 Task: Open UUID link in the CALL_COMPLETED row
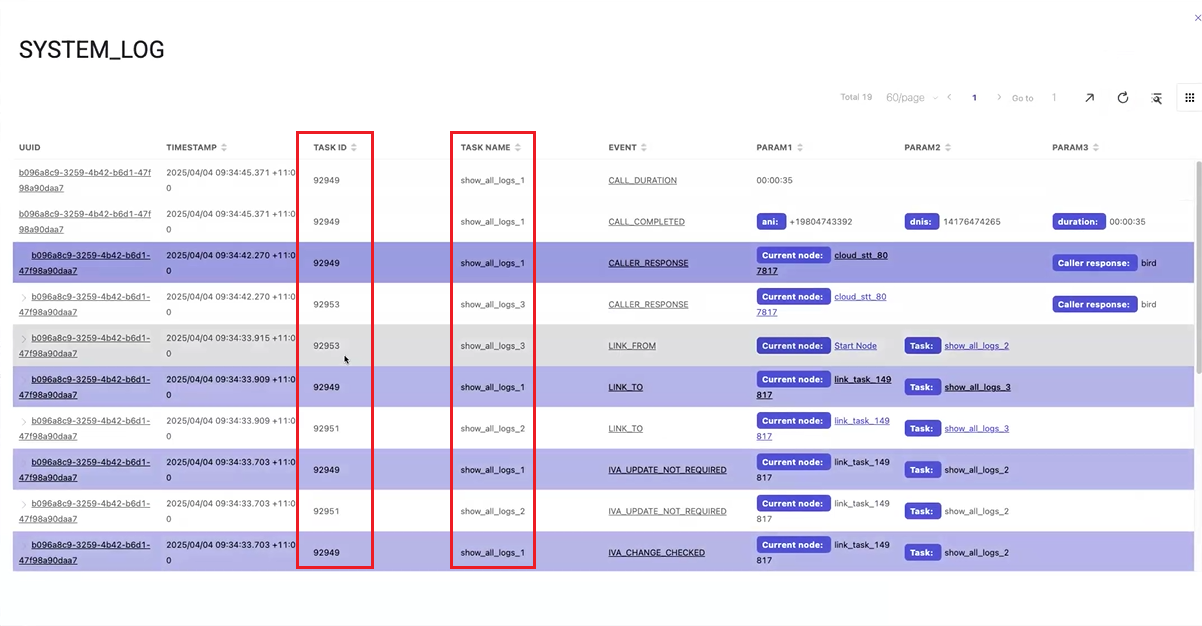(x=85, y=221)
